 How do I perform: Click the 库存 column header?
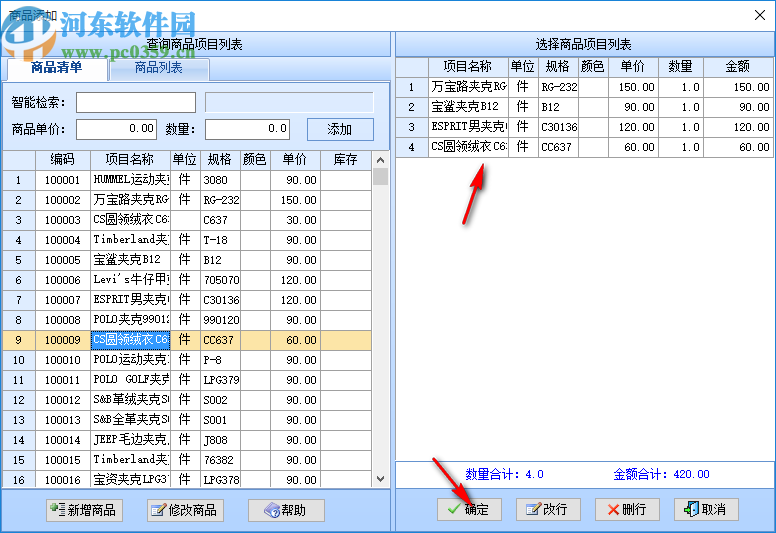point(345,160)
